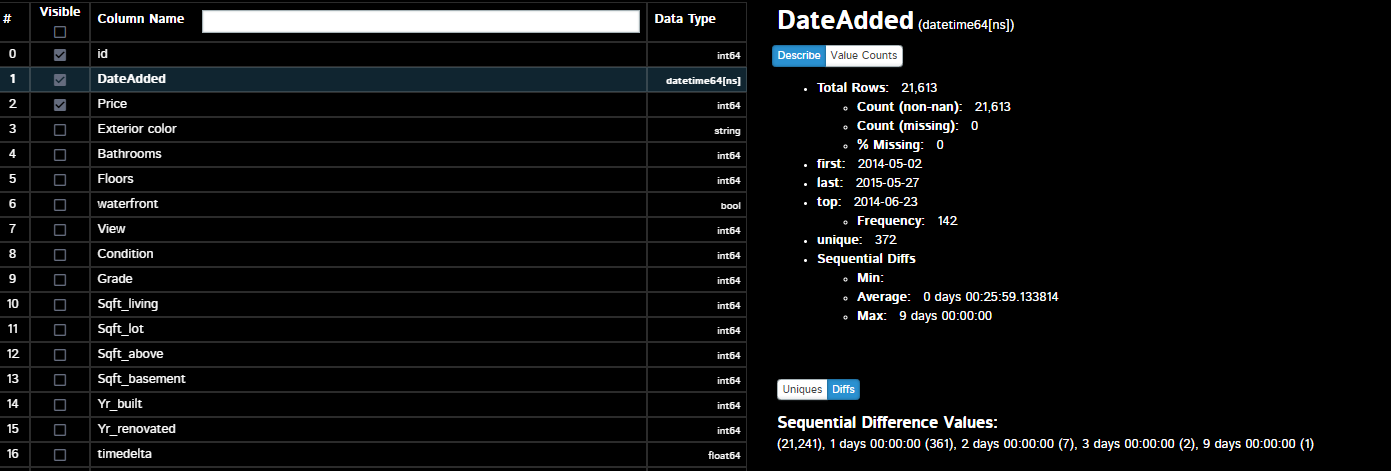Click the top date 2014-06-23
This screenshot has width=1391, height=471.
pos(885,202)
